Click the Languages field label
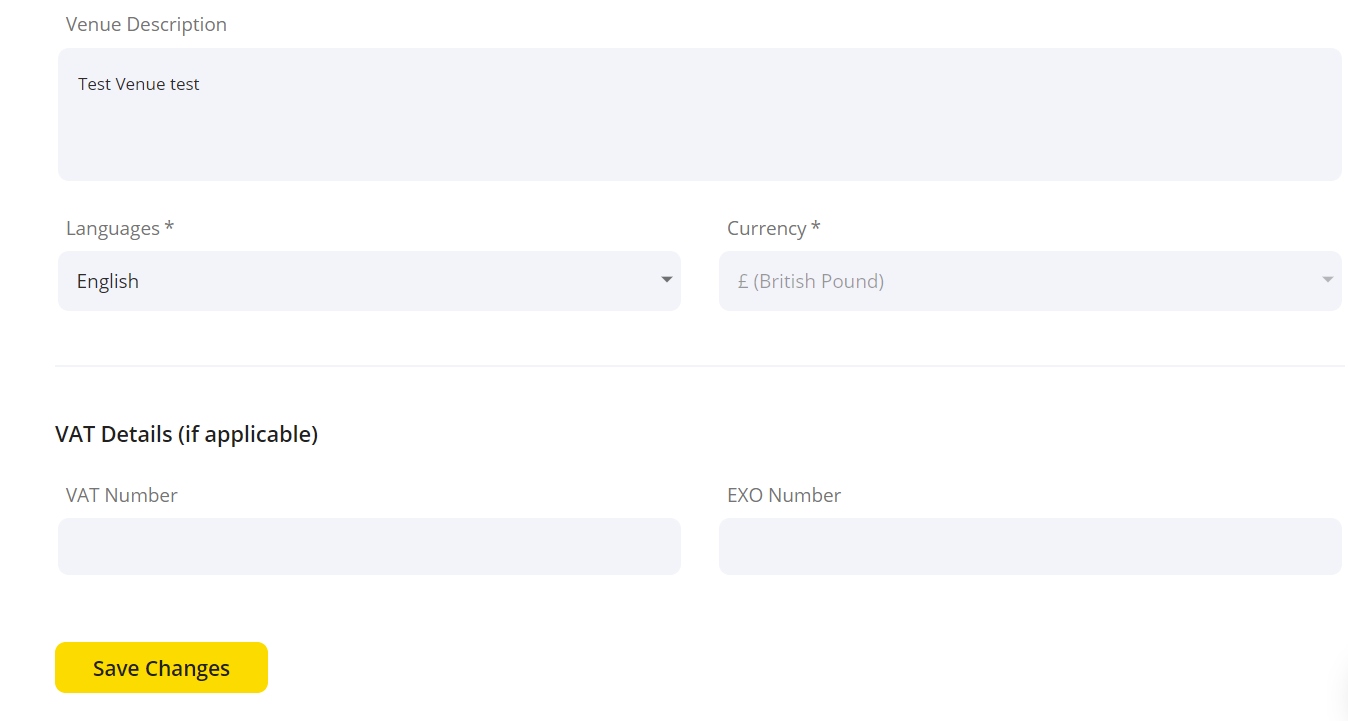The height and width of the screenshot is (721, 1348). click(113, 228)
